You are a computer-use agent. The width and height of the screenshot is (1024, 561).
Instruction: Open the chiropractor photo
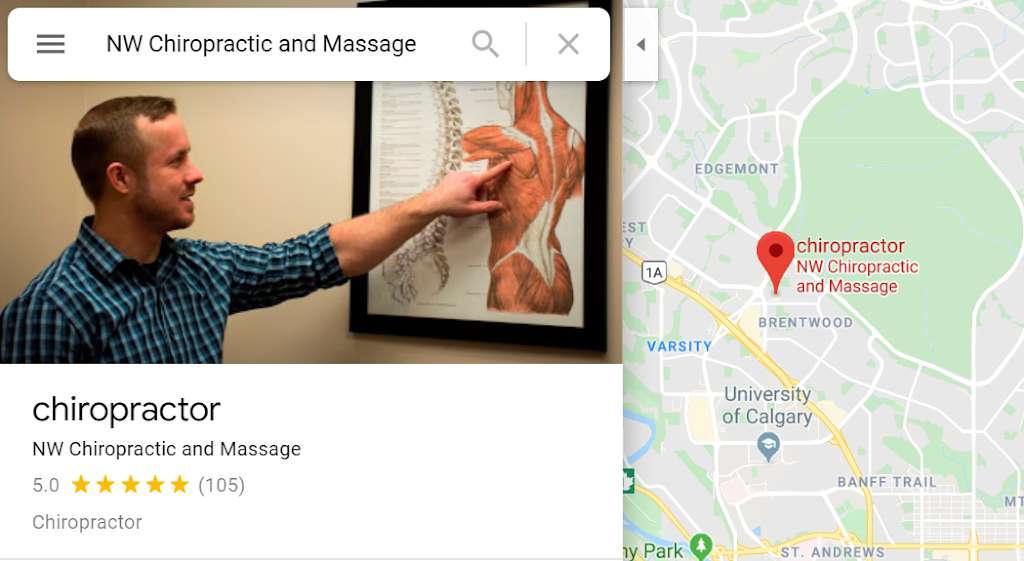point(311,222)
